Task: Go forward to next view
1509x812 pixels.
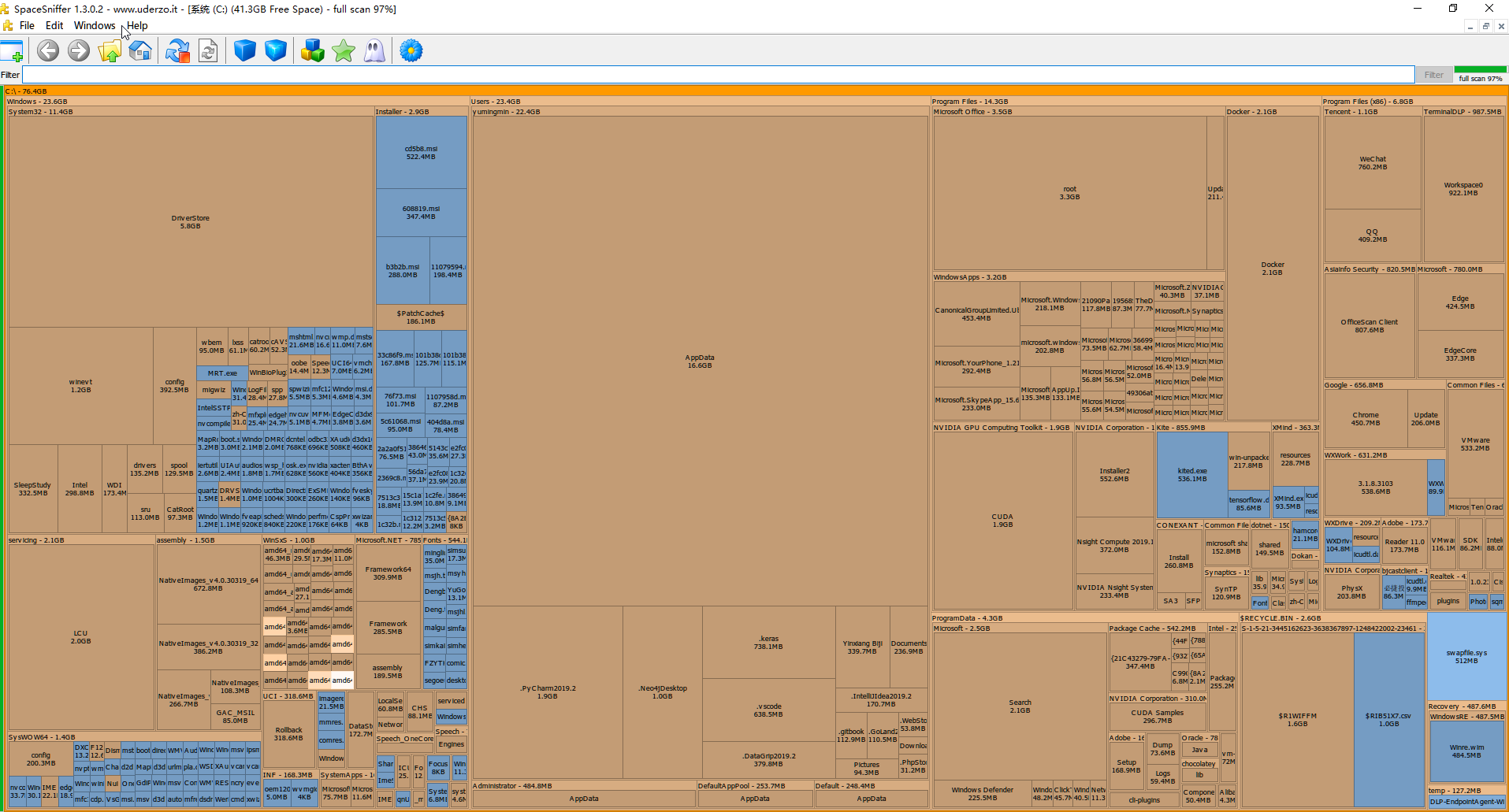Action: tap(79, 51)
